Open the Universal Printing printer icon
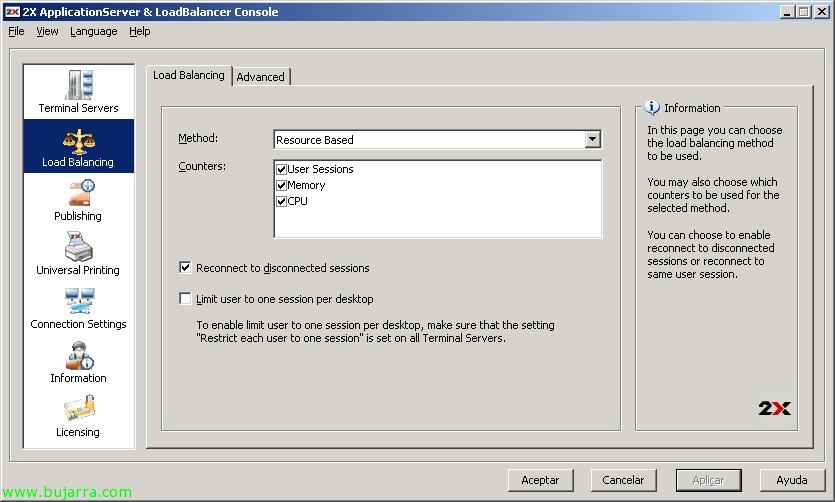The width and height of the screenshot is (835, 502). [79, 246]
